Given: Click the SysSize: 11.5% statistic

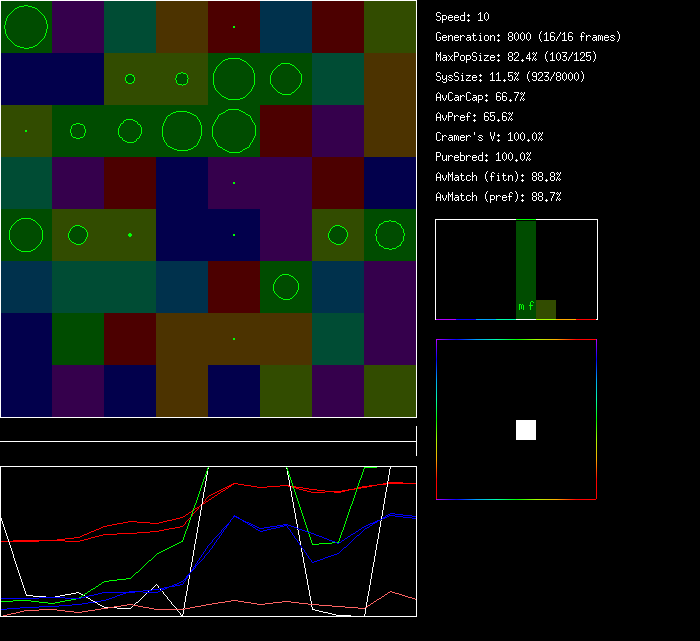Looking at the screenshot, I should coord(510,77).
